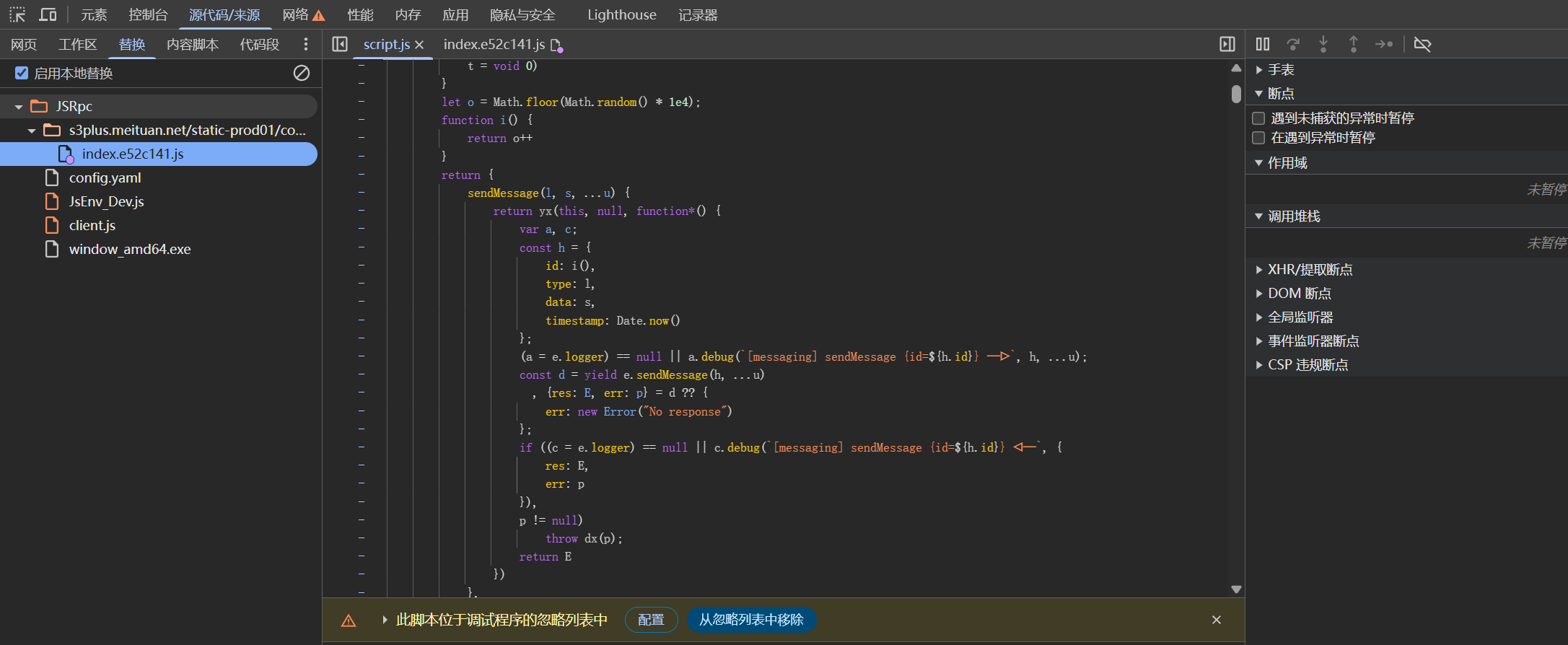Screen dimensions: 1568x645
Task: Uncheck 启用本地替换 checkbox
Action: coord(22,73)
